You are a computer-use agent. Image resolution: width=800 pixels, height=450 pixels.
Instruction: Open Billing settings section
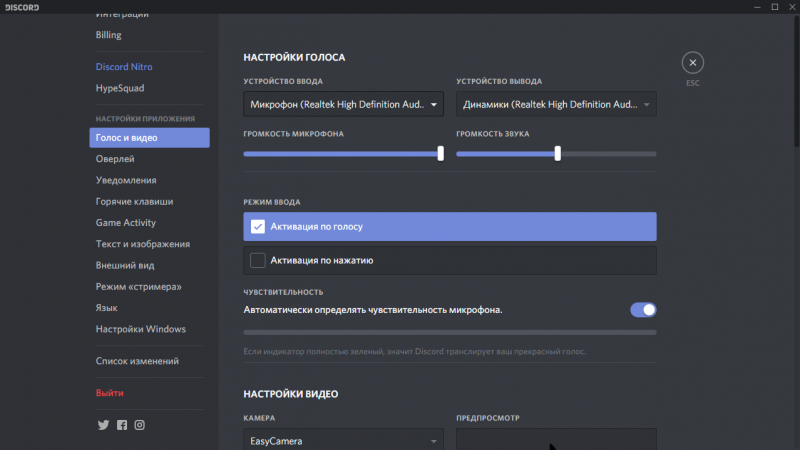coord(109,35)
